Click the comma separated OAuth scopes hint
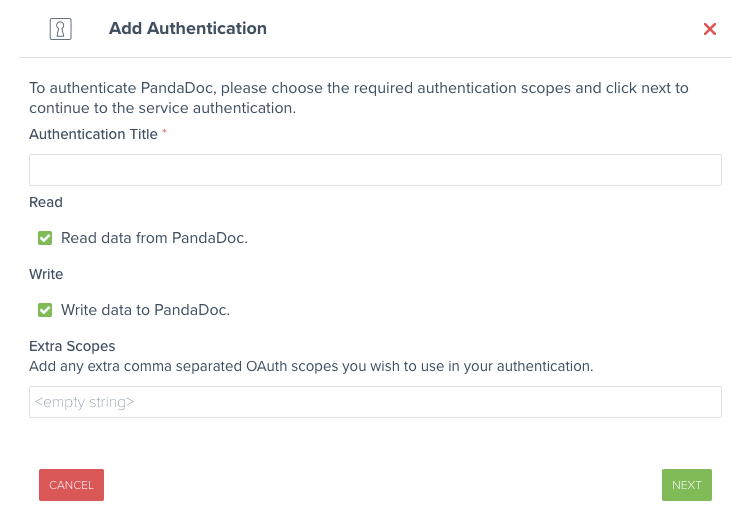 click(x=311, y=366)
